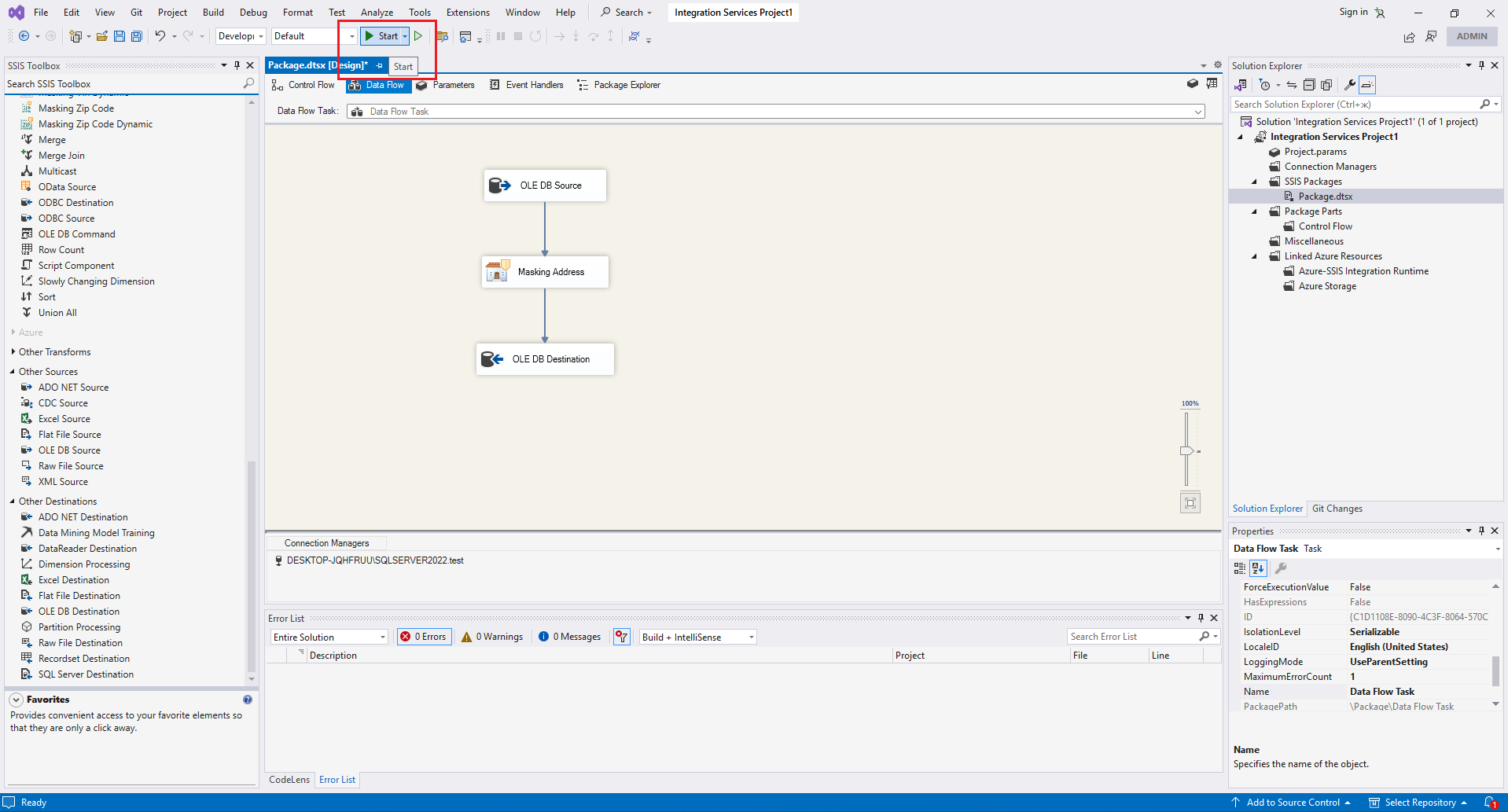Click the Start debugging button
1508x812 pixels.
(381, 36)
